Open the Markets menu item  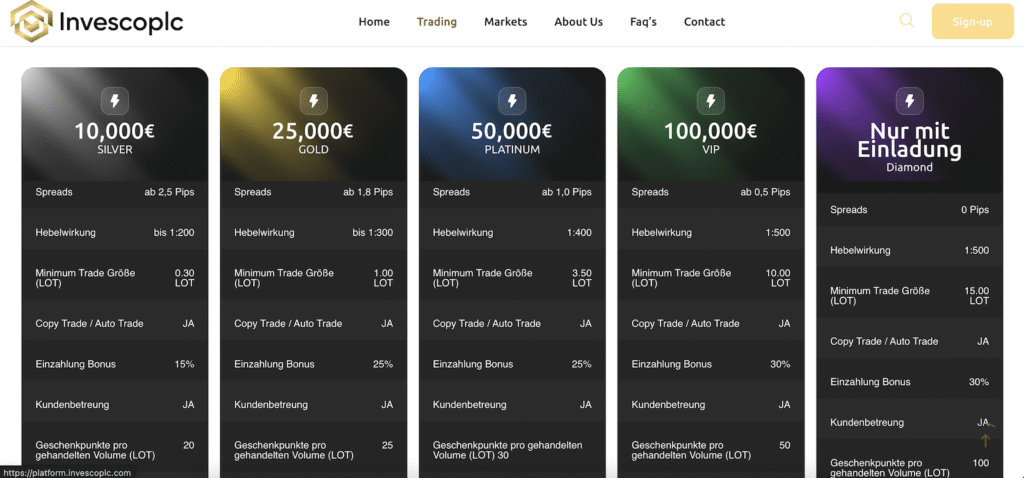(x=505, y=22)
